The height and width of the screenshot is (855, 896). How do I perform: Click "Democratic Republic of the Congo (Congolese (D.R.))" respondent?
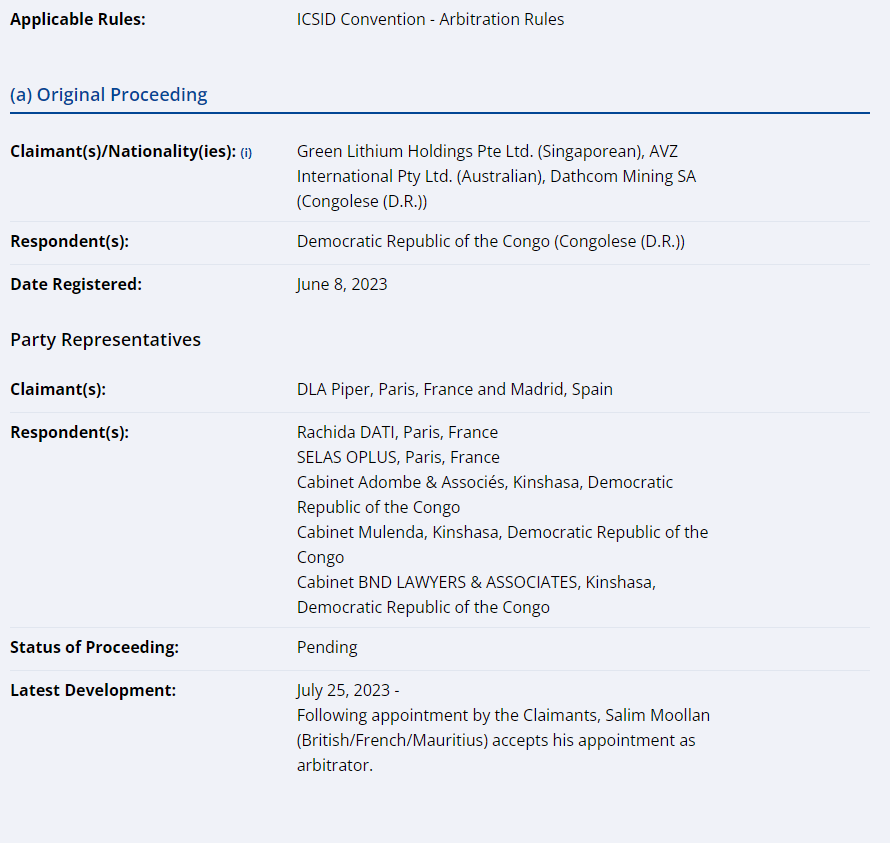(x=490, y=242)
